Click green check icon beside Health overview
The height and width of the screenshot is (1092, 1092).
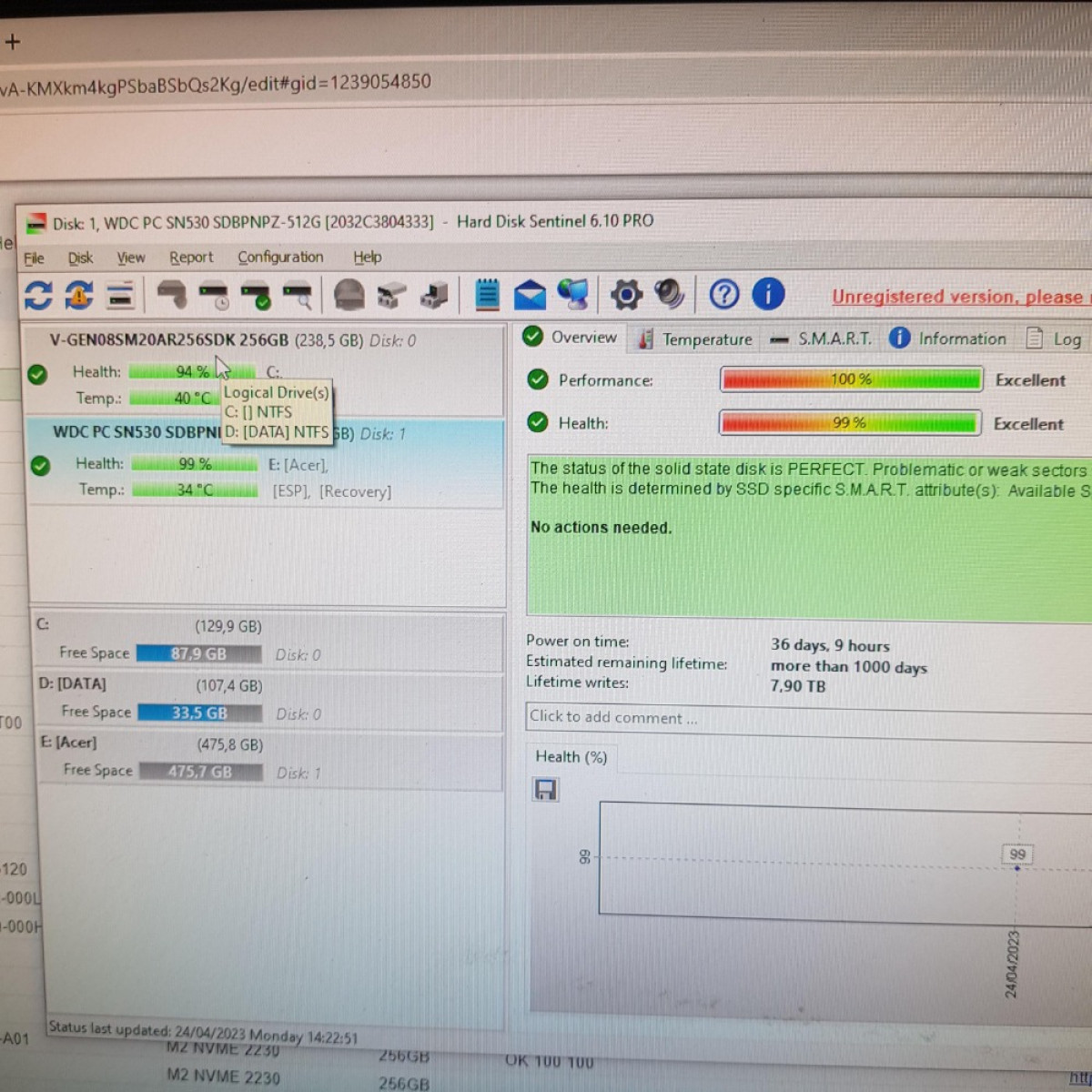point(538,422)
